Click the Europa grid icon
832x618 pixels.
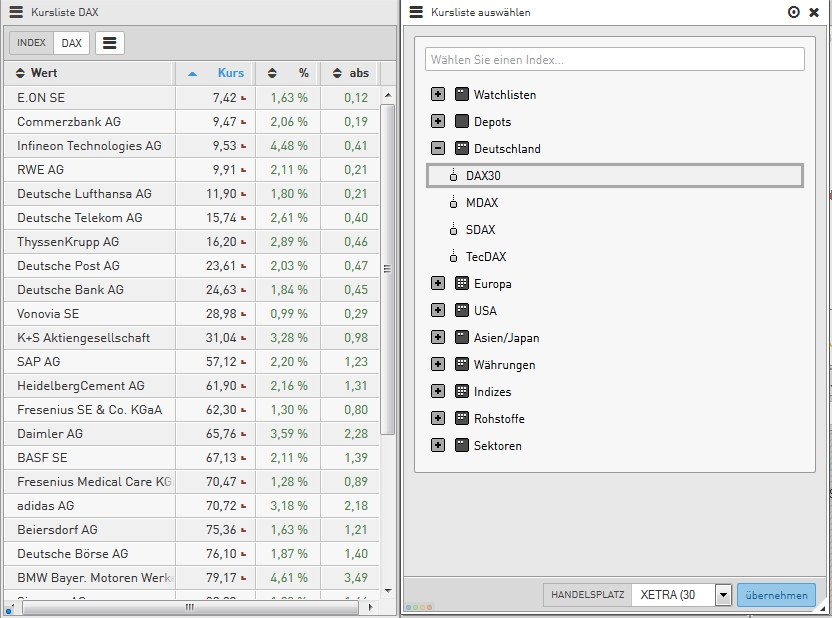[x=461, y=284]
